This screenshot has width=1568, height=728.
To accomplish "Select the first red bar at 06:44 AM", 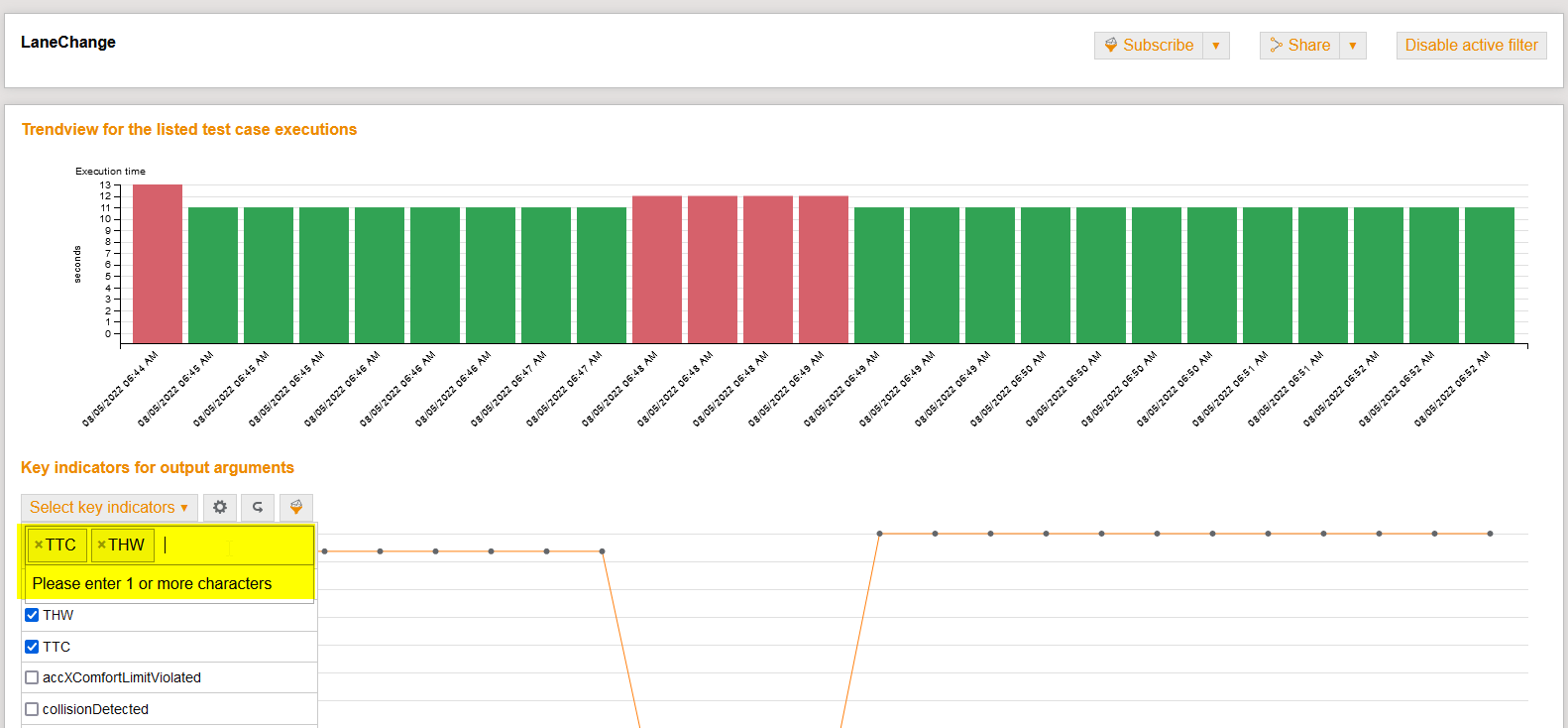I will tap(158, 264).
